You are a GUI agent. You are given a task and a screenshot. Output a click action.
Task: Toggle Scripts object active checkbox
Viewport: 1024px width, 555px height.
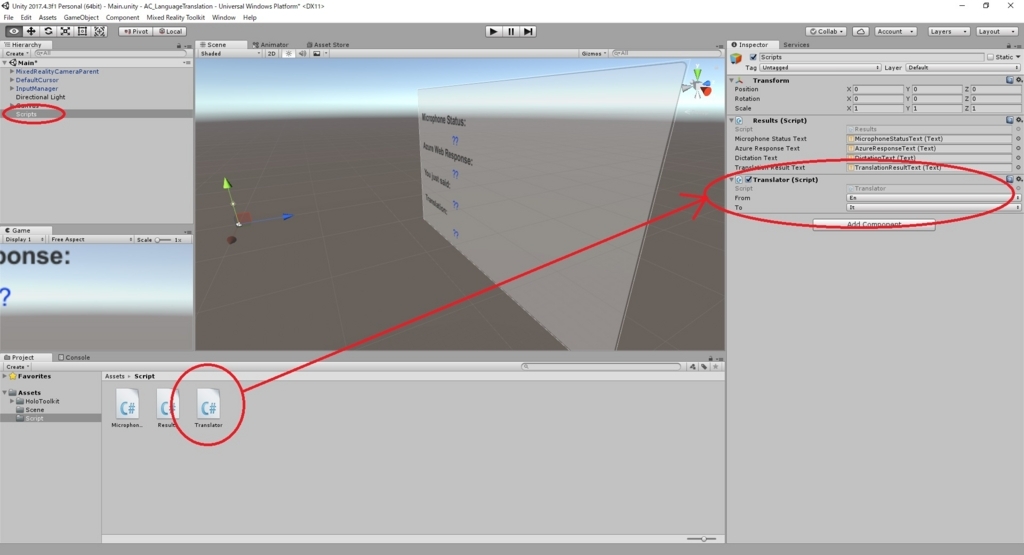point(753,57)
